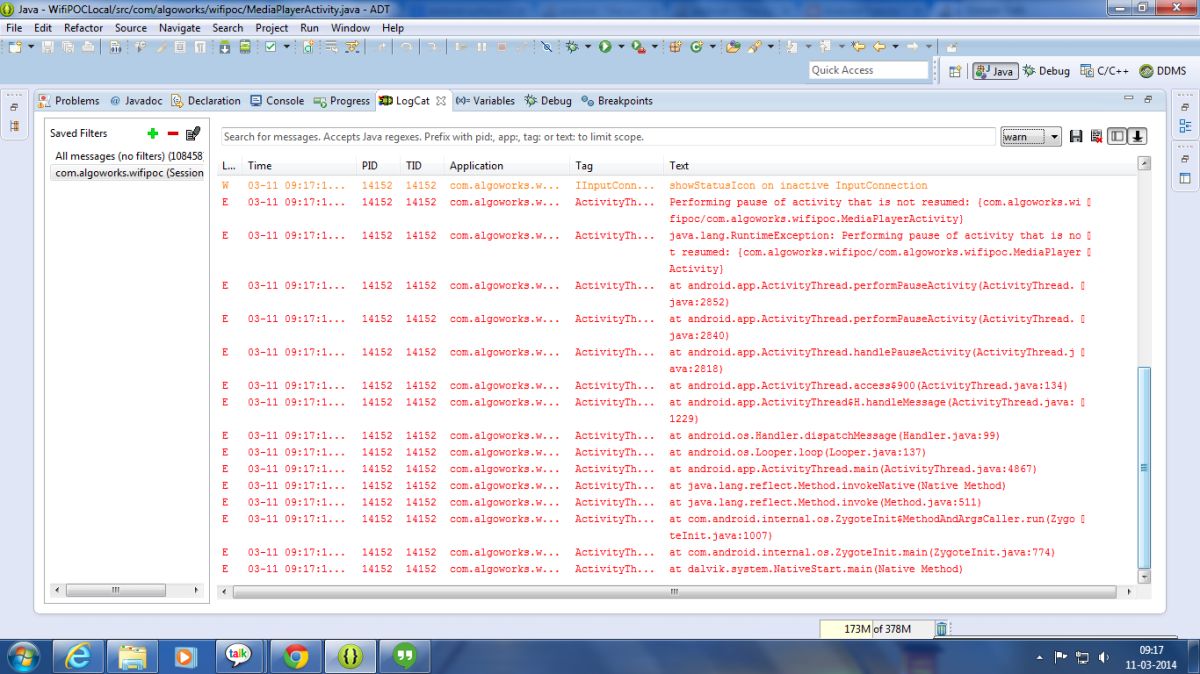Switch to the C/C++ perspective
Image resolution: width=1200 pixels, height=674 pixels.
(1104, 71)
